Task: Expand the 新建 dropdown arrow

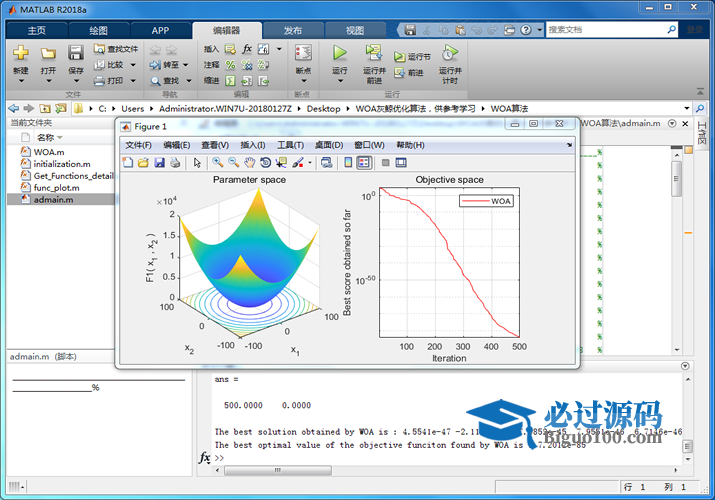Action: coord(21,81)
